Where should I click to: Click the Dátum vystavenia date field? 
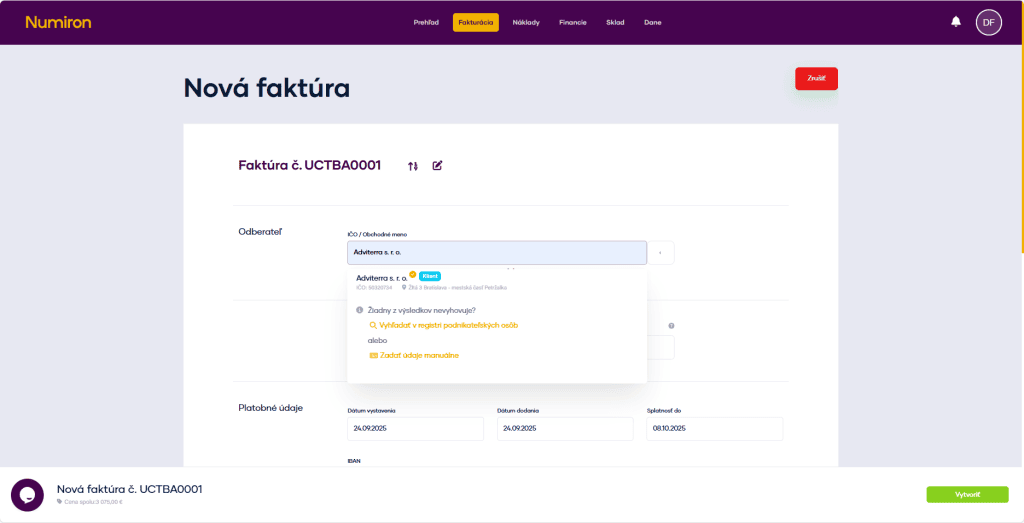(x=415, y=429)
